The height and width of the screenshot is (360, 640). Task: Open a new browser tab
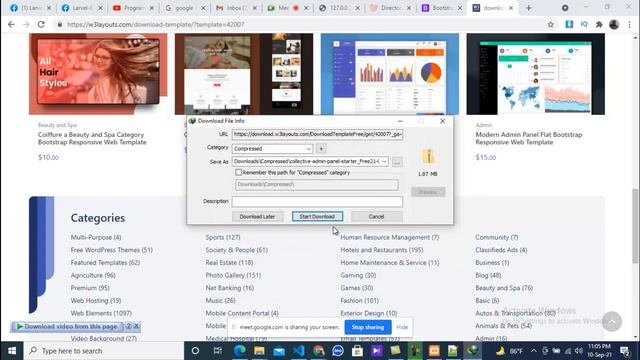tap(529, 8)
